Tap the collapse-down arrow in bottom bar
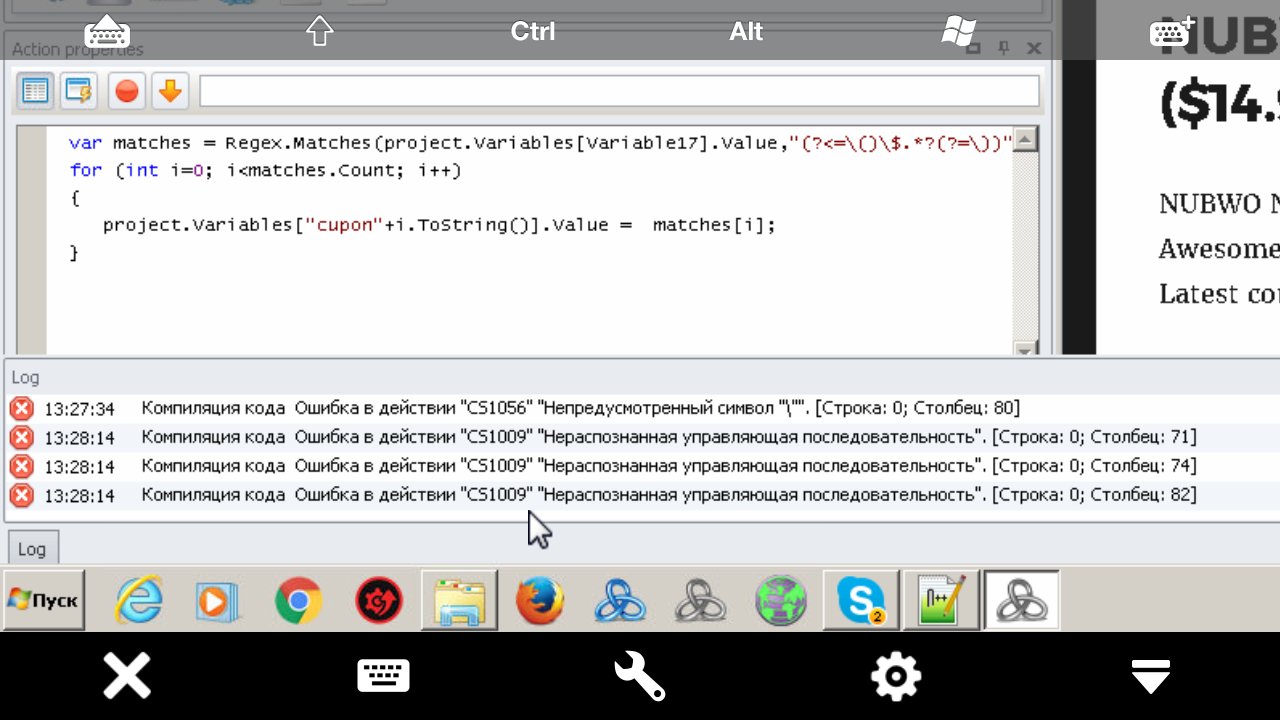This screenshot has width=1280, height=720. click(1151, 676)
